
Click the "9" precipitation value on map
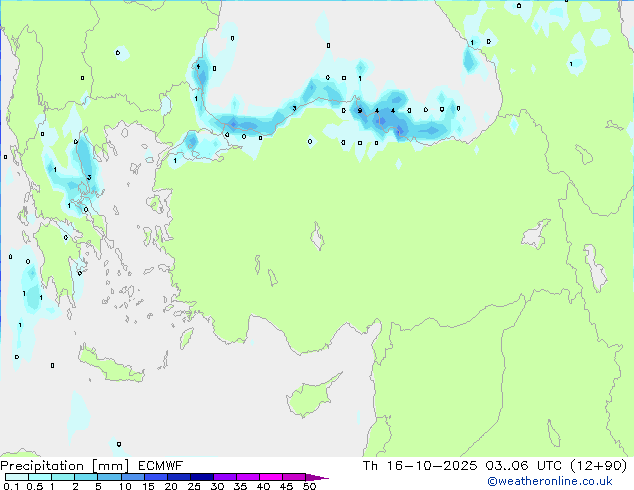[359, 111]
